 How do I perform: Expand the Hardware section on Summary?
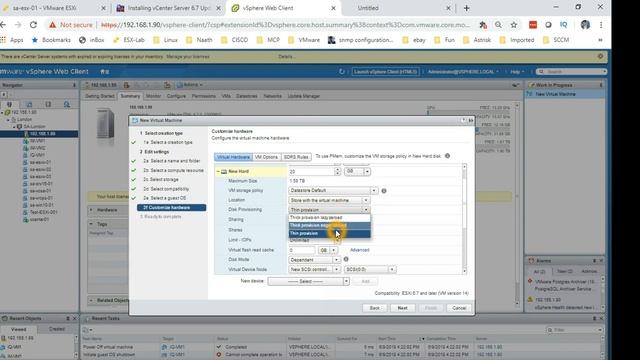tap(91, 210)
